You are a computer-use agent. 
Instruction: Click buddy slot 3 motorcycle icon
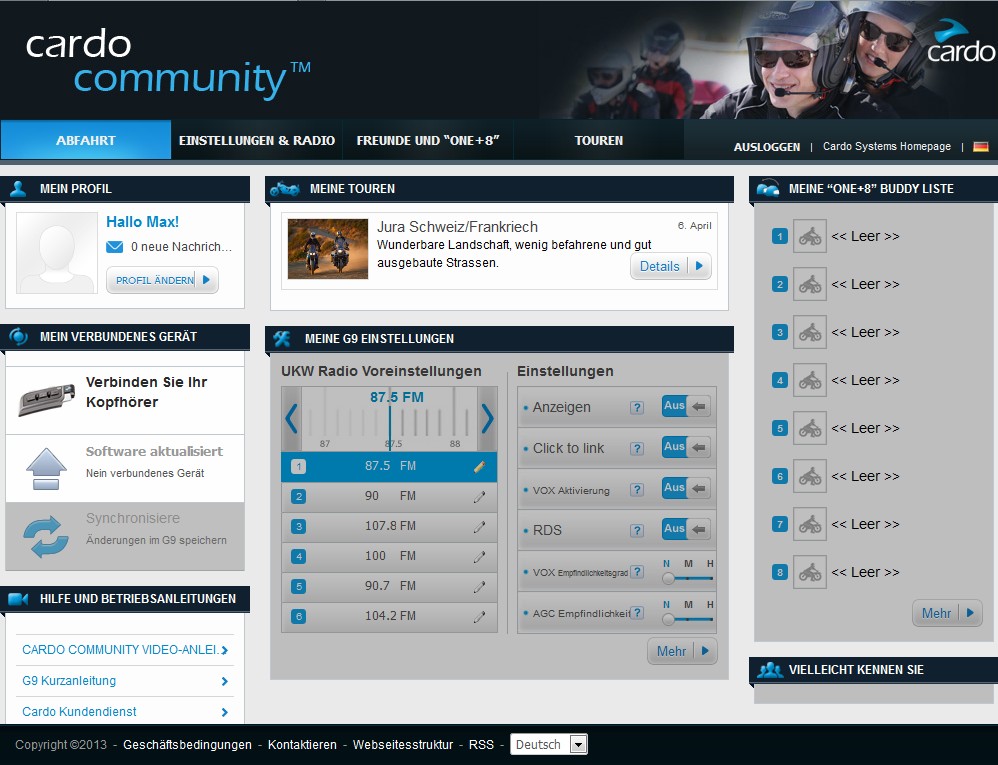(810, 332)
